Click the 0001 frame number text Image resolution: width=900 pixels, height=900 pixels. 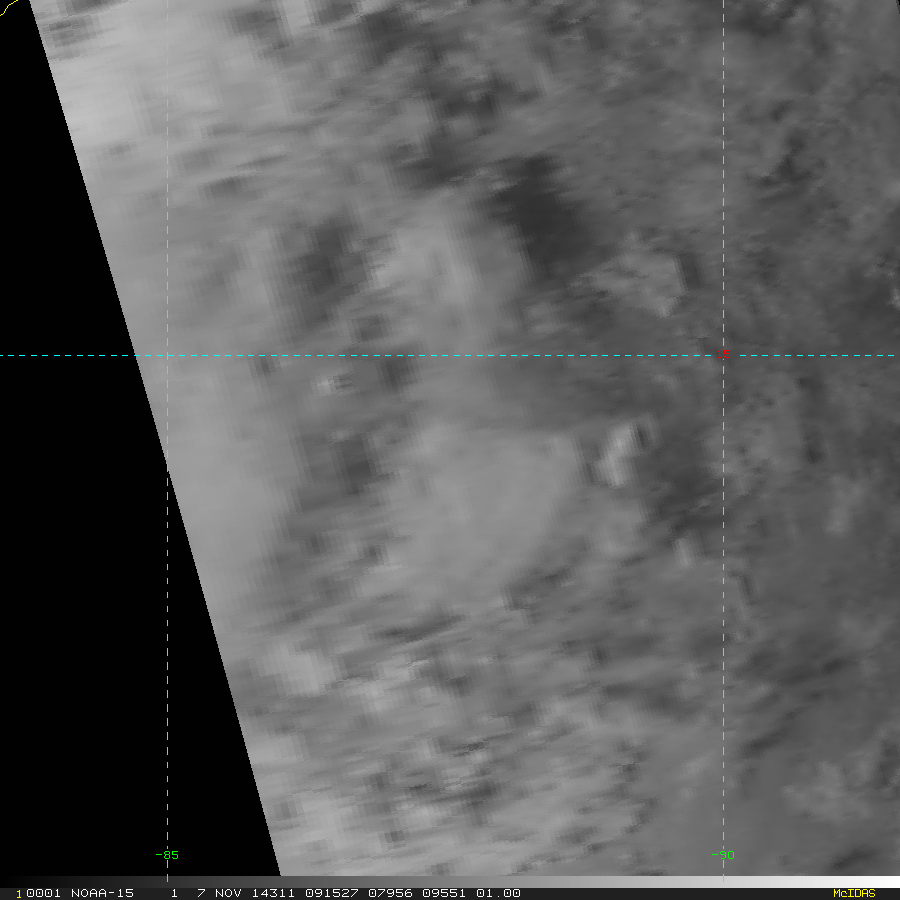[x=44, y=893]
